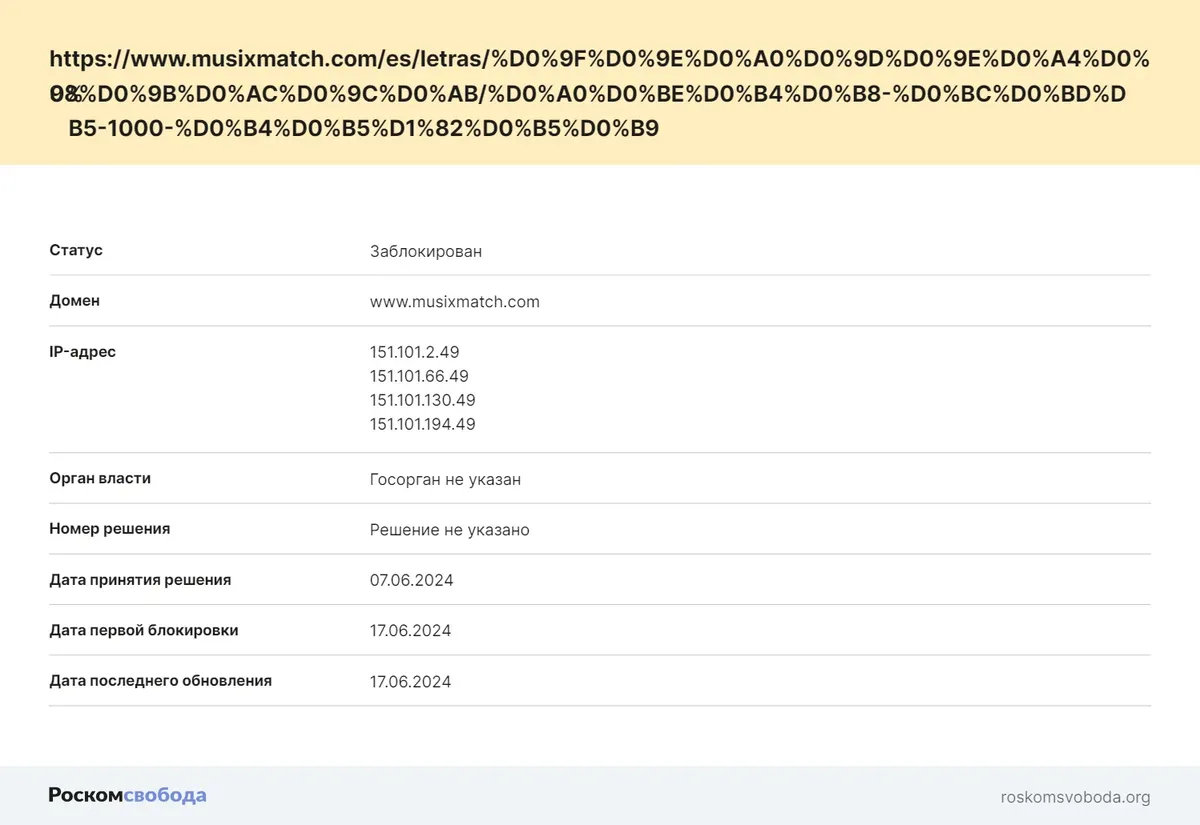Click the musixmatch URL in the header

[598, 94]
